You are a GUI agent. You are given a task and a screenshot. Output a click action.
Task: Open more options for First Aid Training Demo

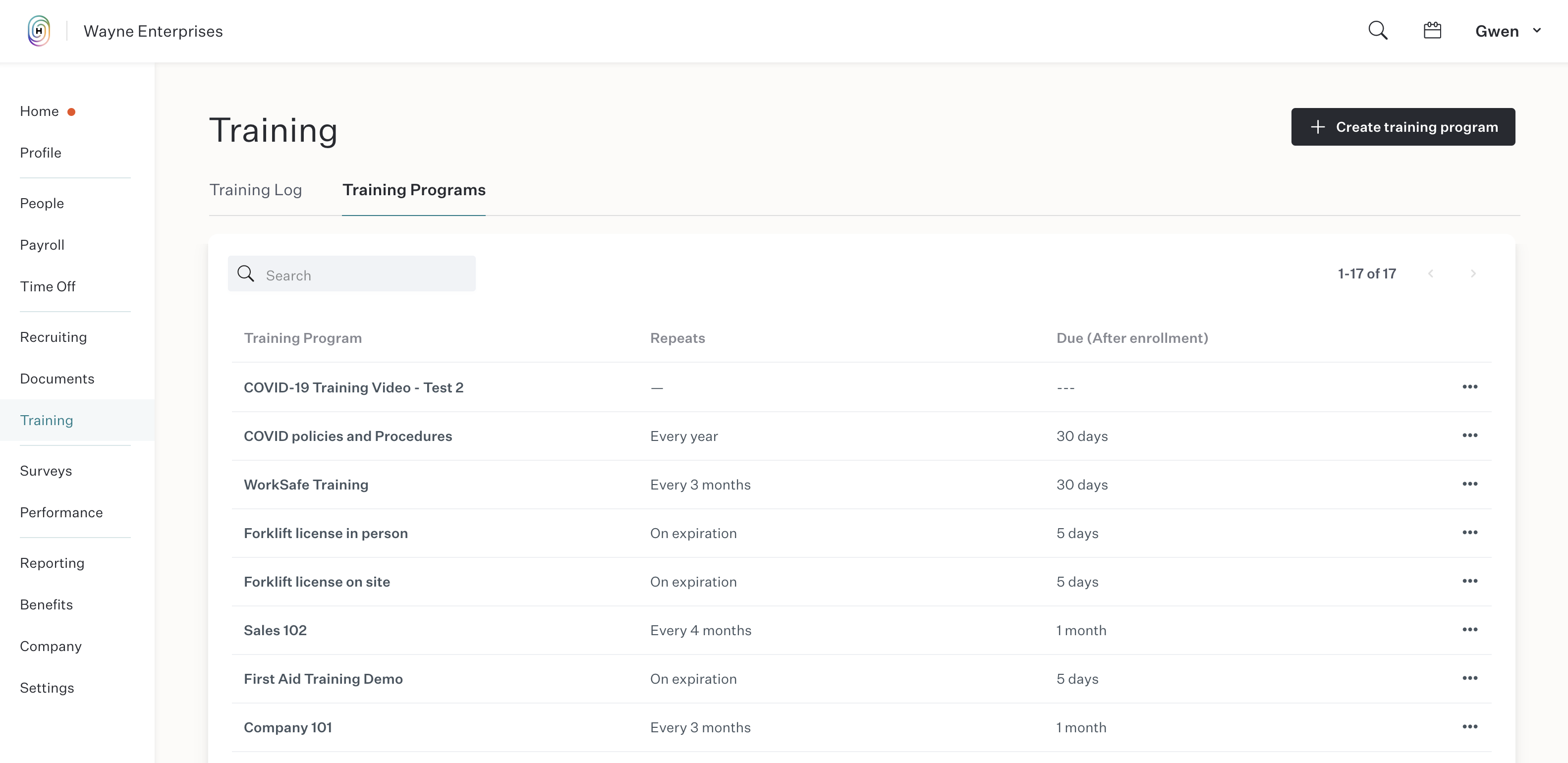pyautogui.click(x=1470, y=678)
